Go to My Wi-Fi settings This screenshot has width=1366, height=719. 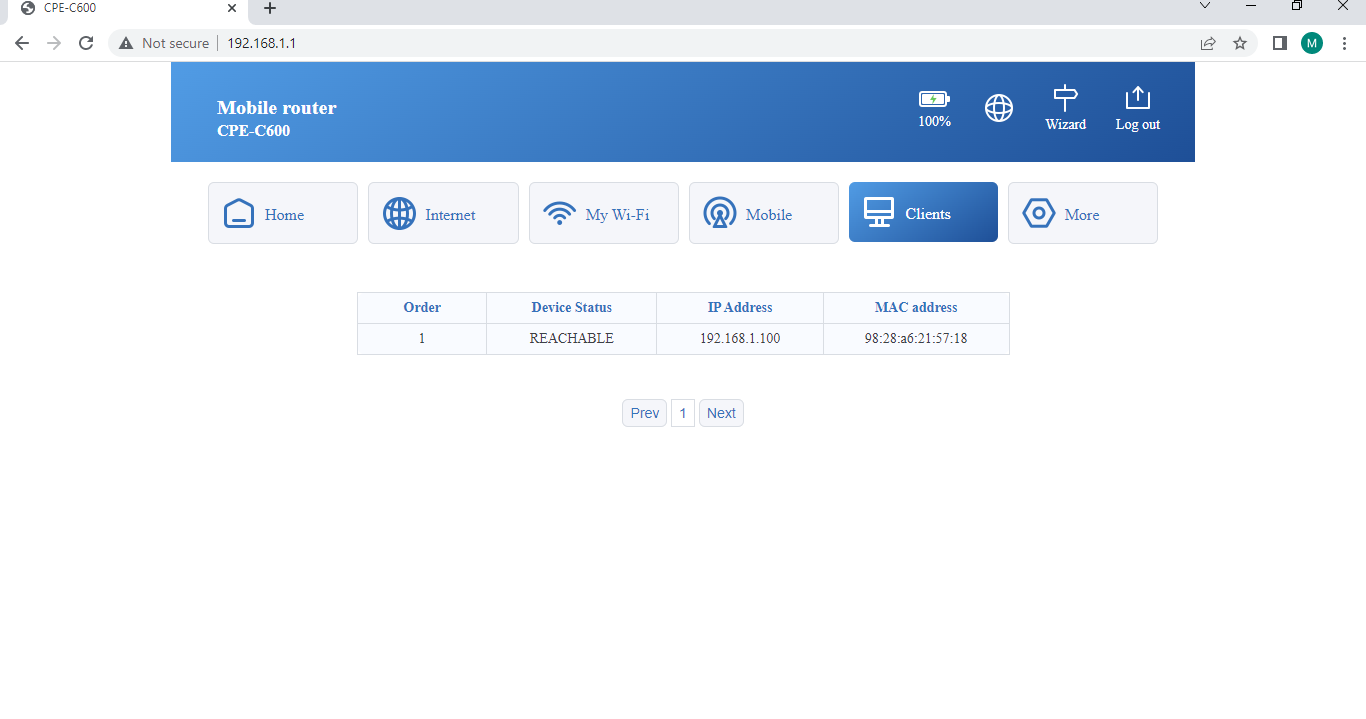point(604,213)
